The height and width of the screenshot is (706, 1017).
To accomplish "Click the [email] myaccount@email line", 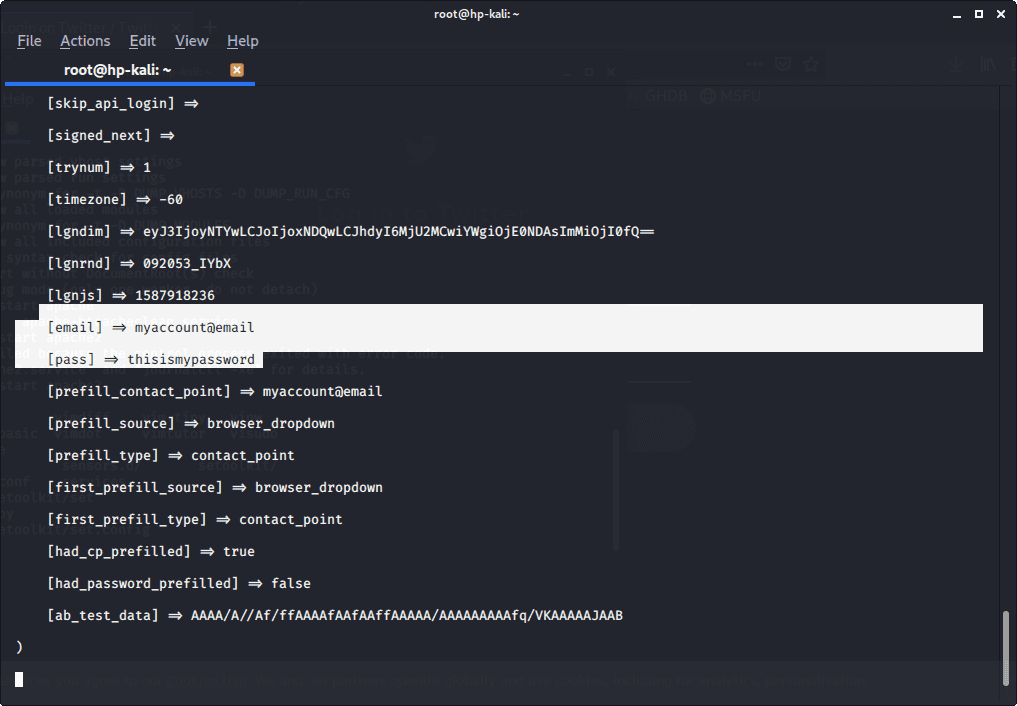I will pyautogui.click(x=150, y=327).
